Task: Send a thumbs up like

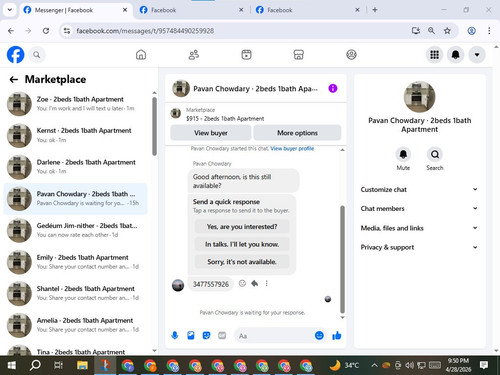Action: [337, 335]
